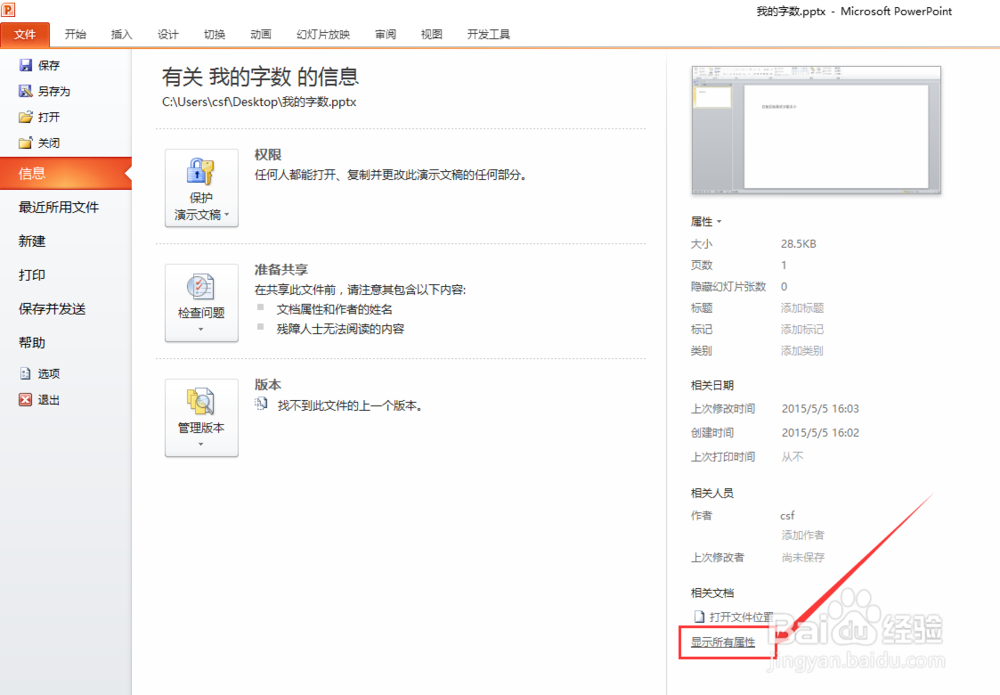Click the file size value 28.5KB
1000x695 pixels.
coord(798,244)
